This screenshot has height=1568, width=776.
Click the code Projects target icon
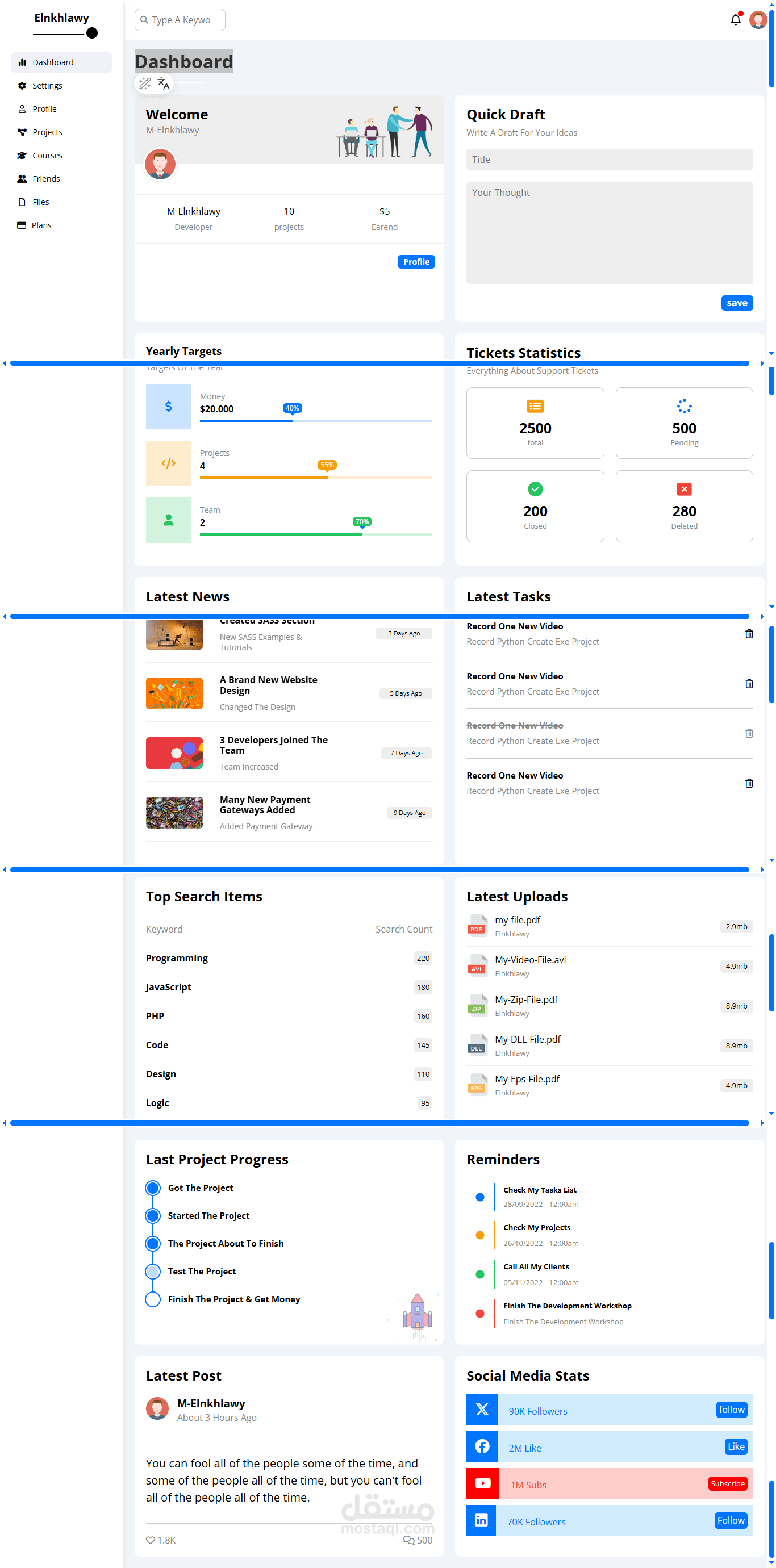[169, 463]
